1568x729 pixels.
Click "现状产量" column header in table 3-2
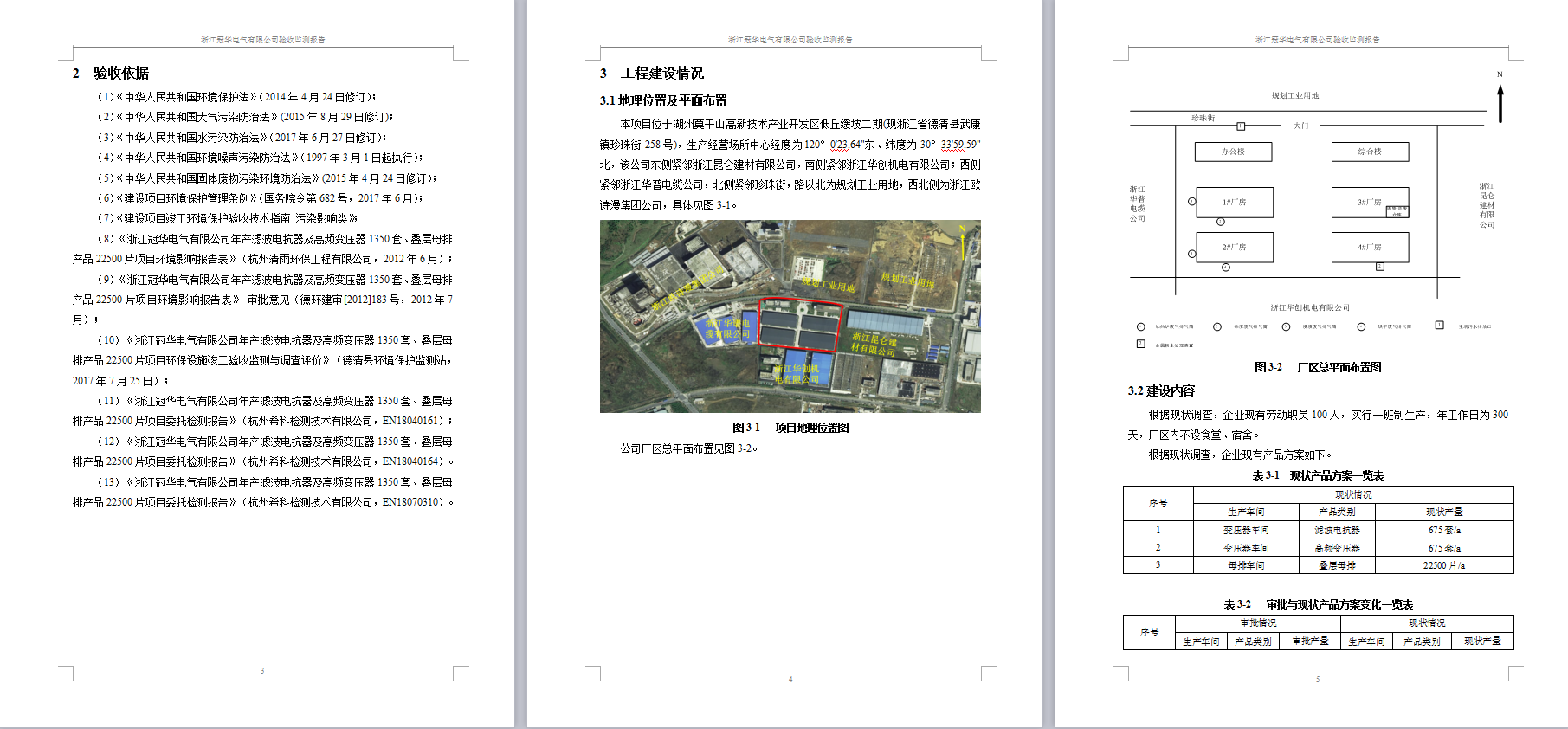click(x=1482, y=642)
